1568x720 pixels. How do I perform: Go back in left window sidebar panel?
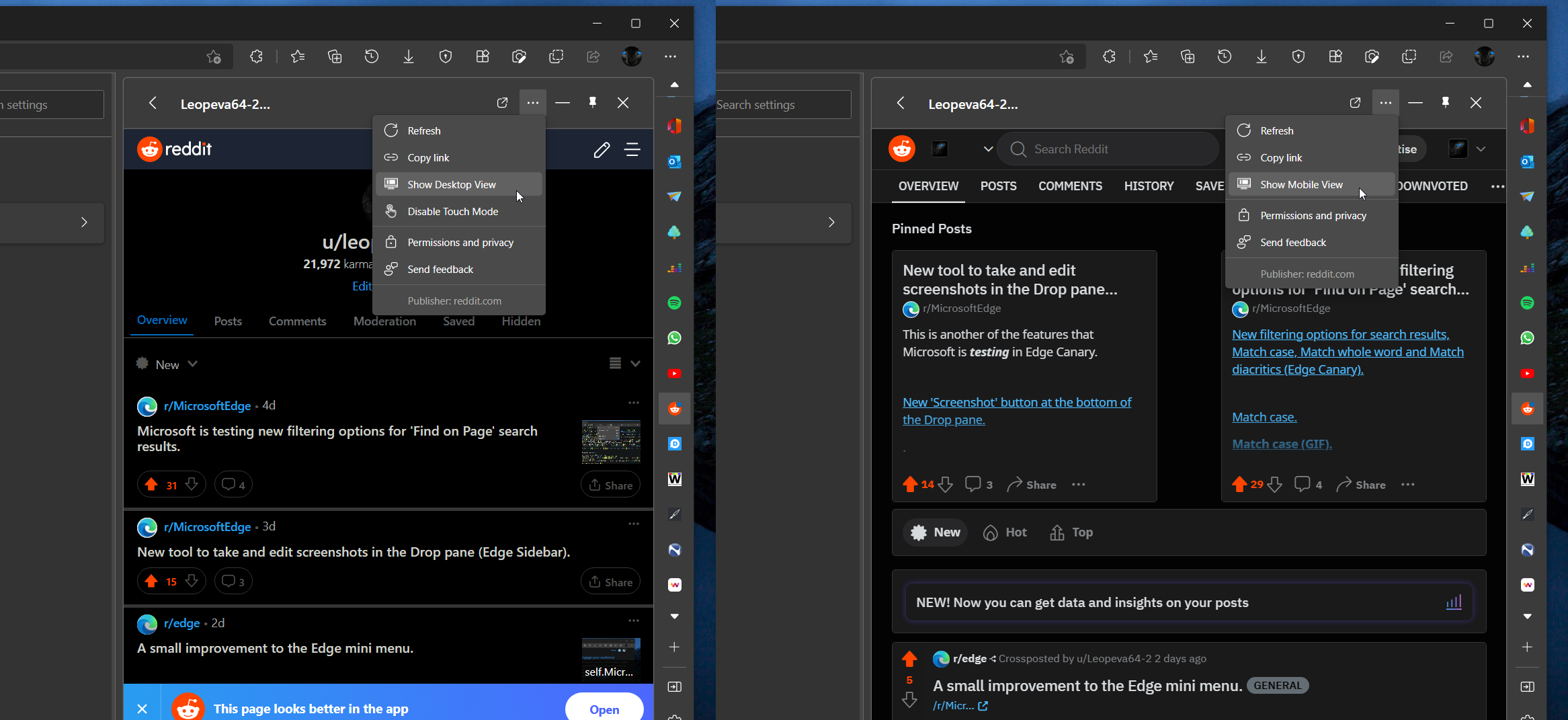pos(153,103)
